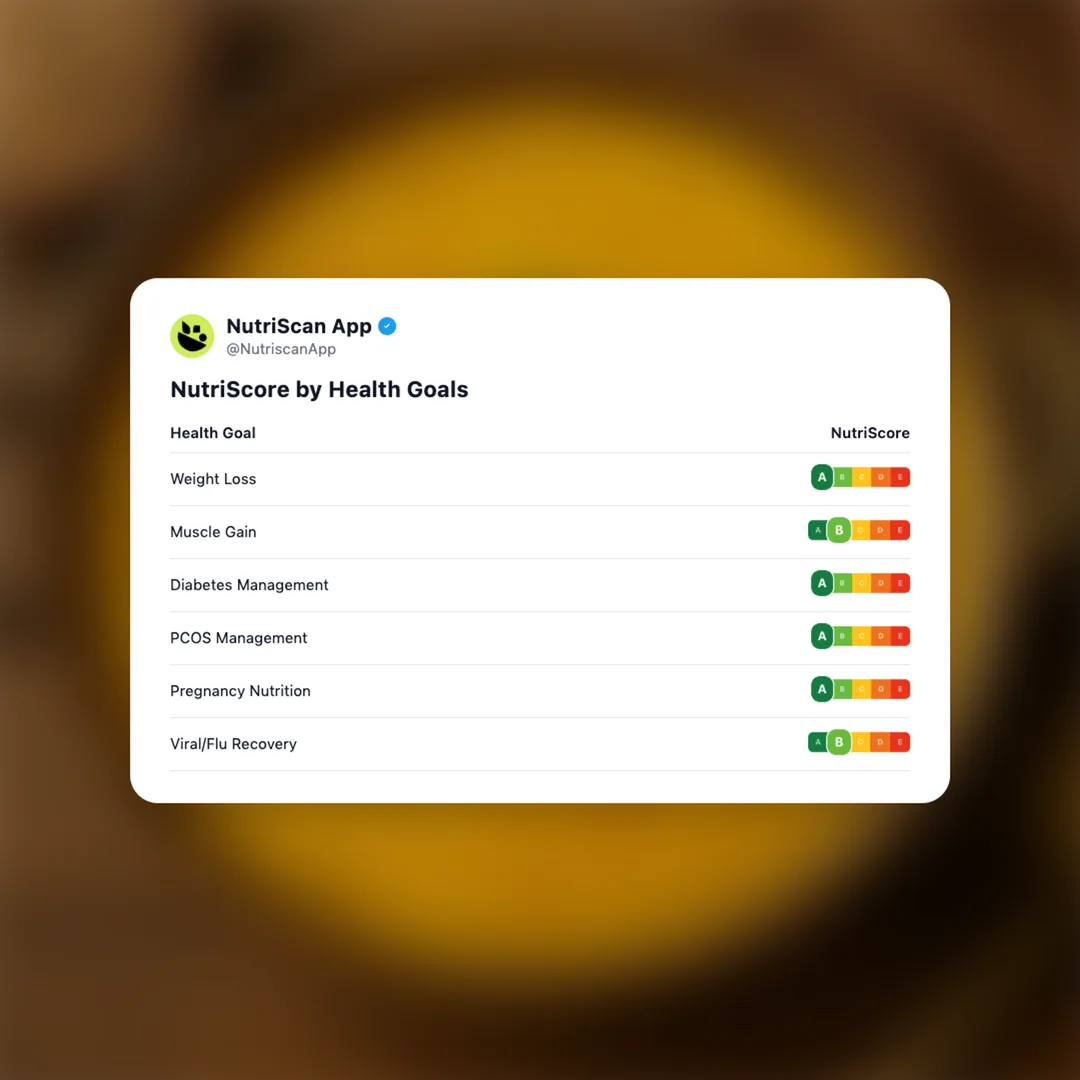Image resolution: width=1080 pixels, height=1080 pixels.
Task: Click the blue verified badge icon
Action: pyautogui.click(x=387, y=326)
